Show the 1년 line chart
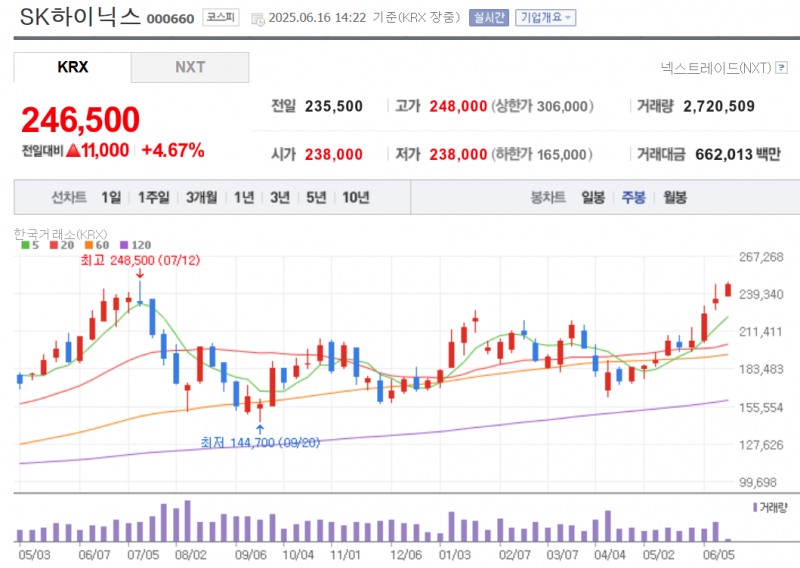Screen dimensions: 800x568 click(244, 197)
